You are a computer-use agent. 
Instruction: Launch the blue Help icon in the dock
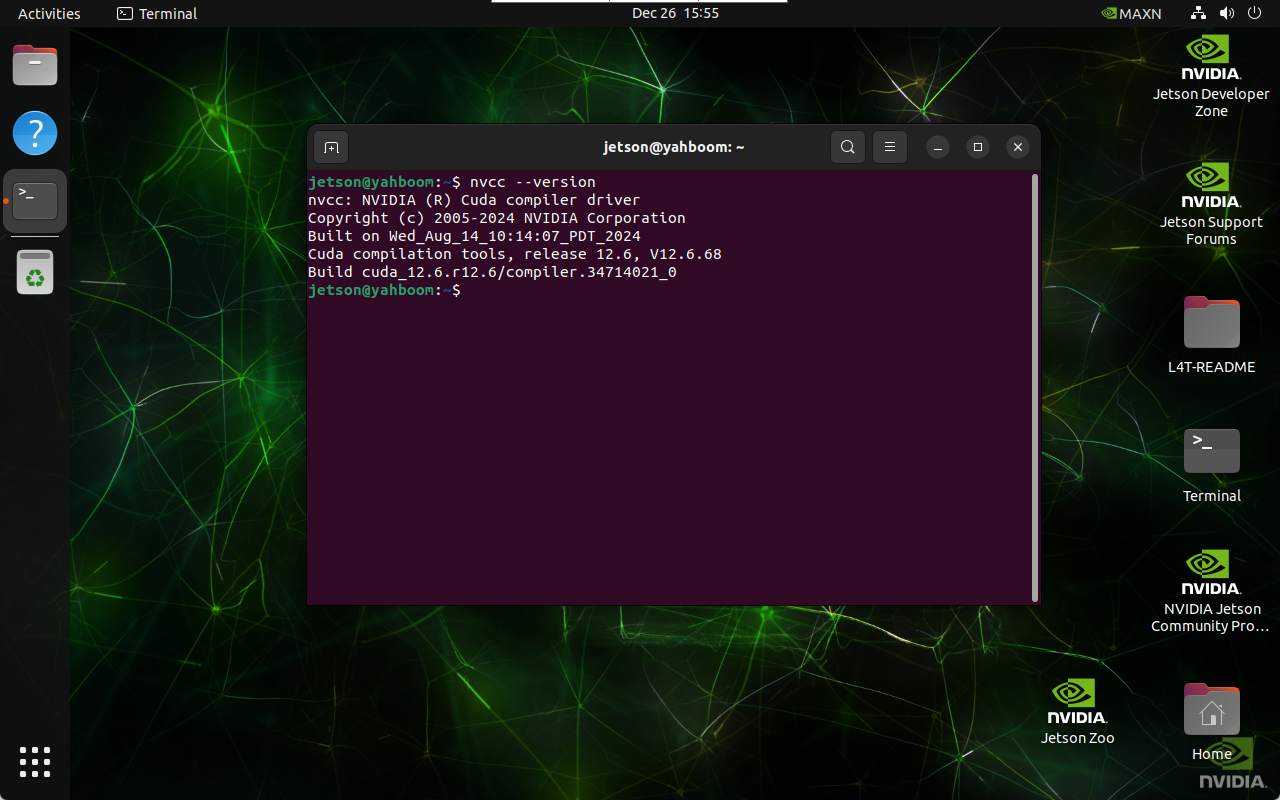click(x=35, y=133)
